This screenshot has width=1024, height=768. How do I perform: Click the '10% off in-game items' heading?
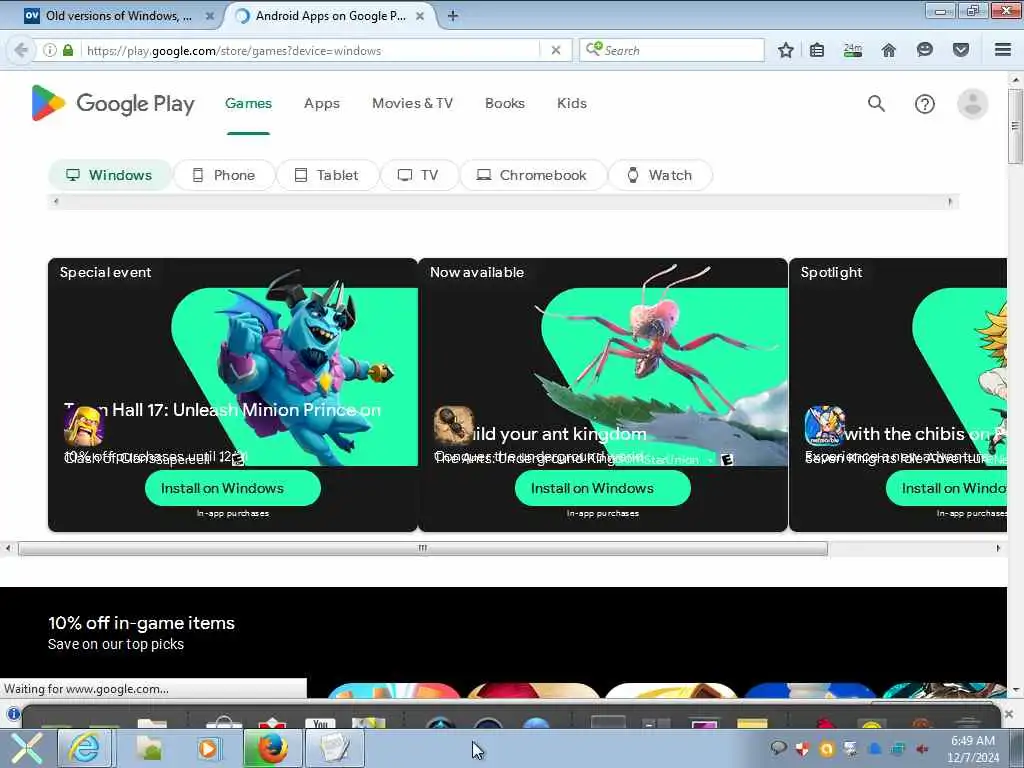click(142, 622)
